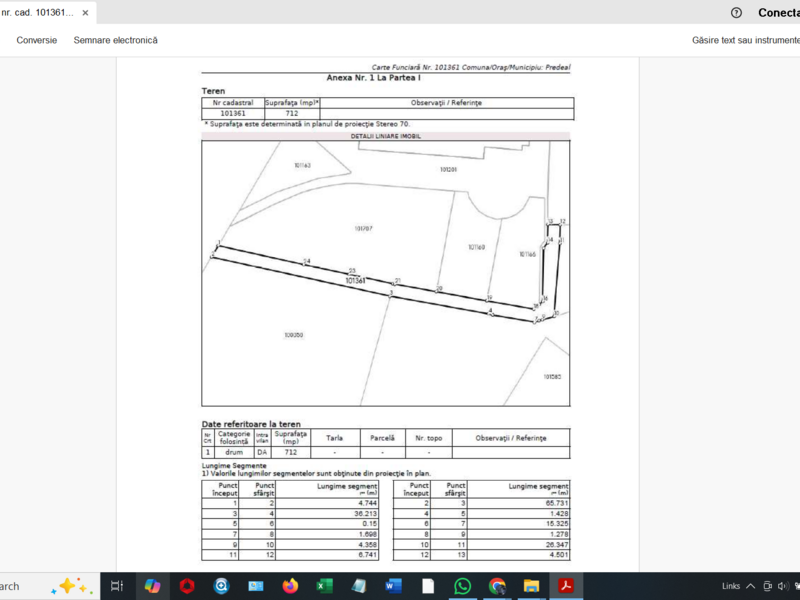
Task: Click the Găsire text sau instrumente search field
Action: coord(745,40)
